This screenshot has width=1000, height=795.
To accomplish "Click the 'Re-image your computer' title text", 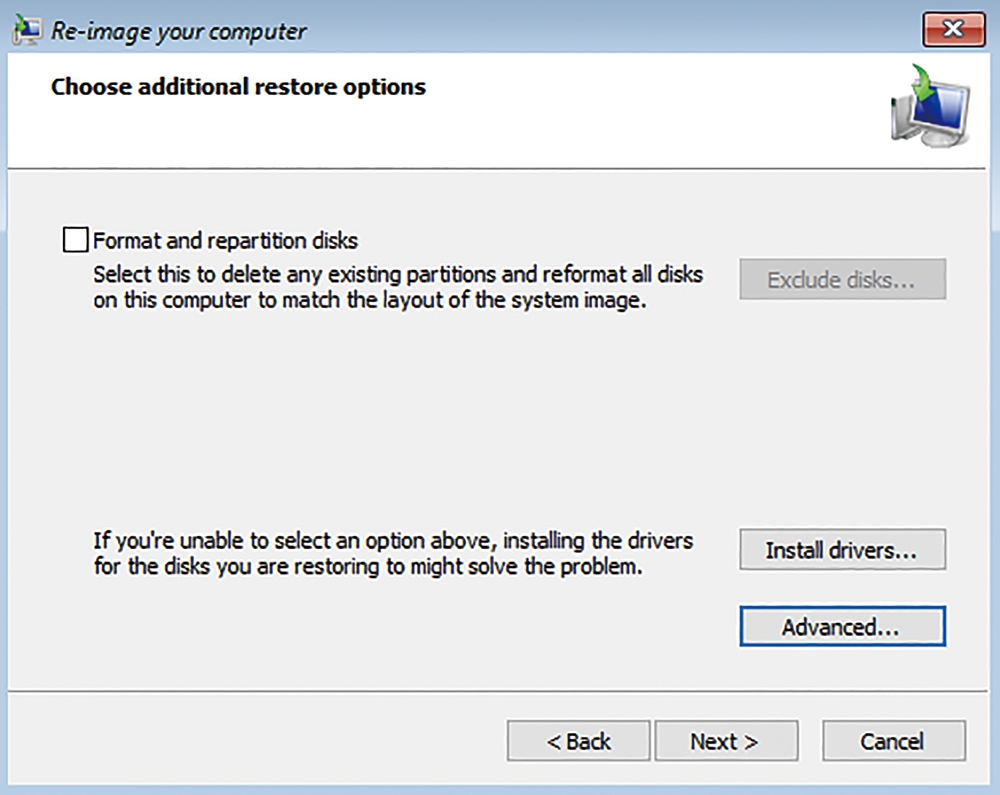I will point(179,30).
